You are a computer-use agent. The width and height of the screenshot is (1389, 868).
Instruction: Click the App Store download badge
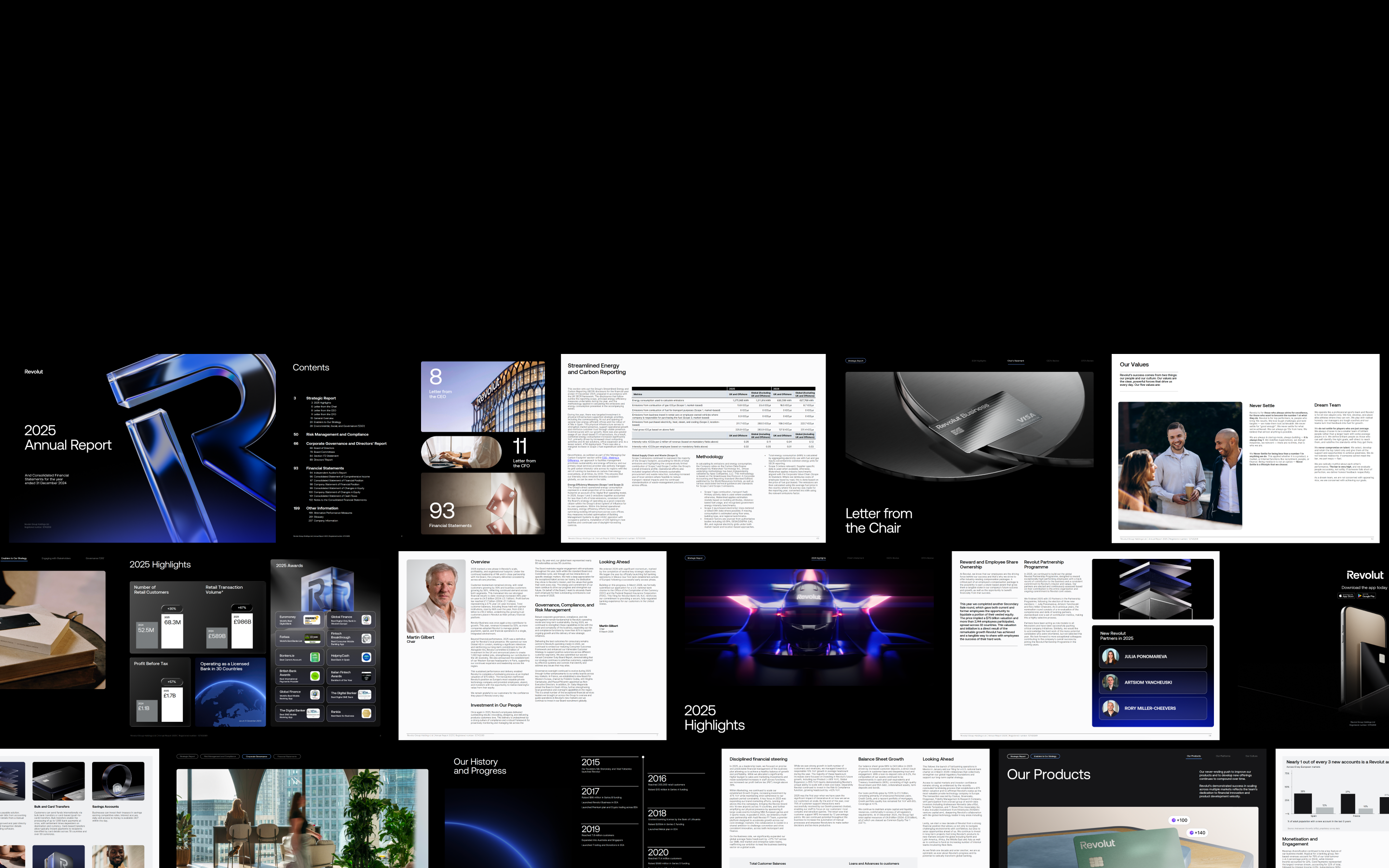1346,596
